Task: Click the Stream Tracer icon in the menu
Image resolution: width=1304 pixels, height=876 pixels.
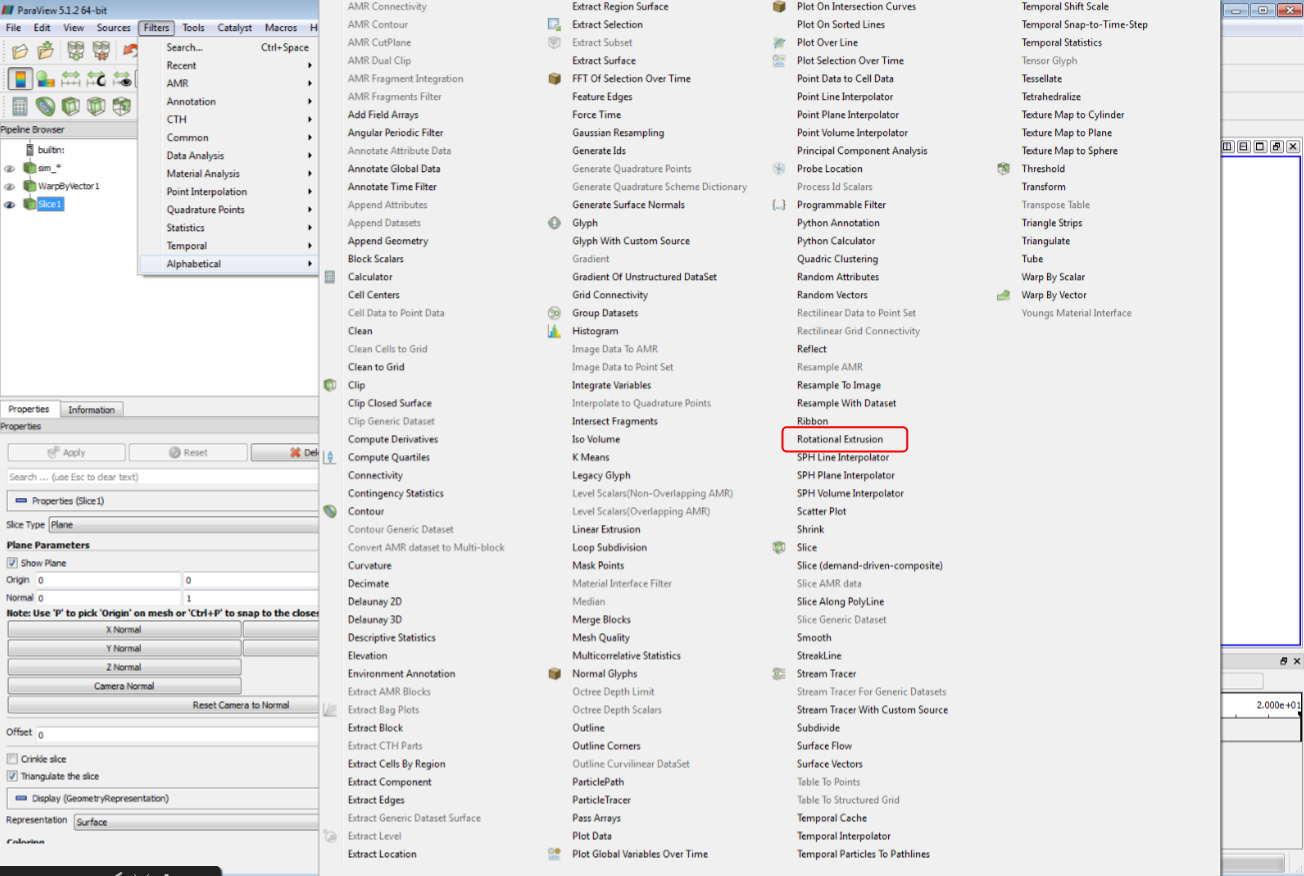Action: coord(779,674)
